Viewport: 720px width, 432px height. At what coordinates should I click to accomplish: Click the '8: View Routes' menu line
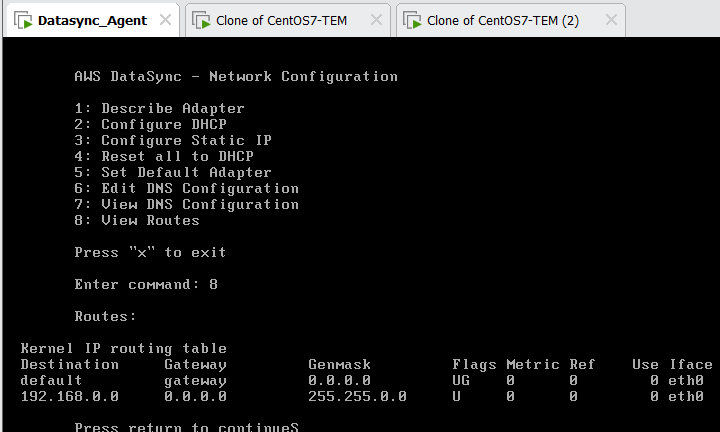click(x=137, y=220)
